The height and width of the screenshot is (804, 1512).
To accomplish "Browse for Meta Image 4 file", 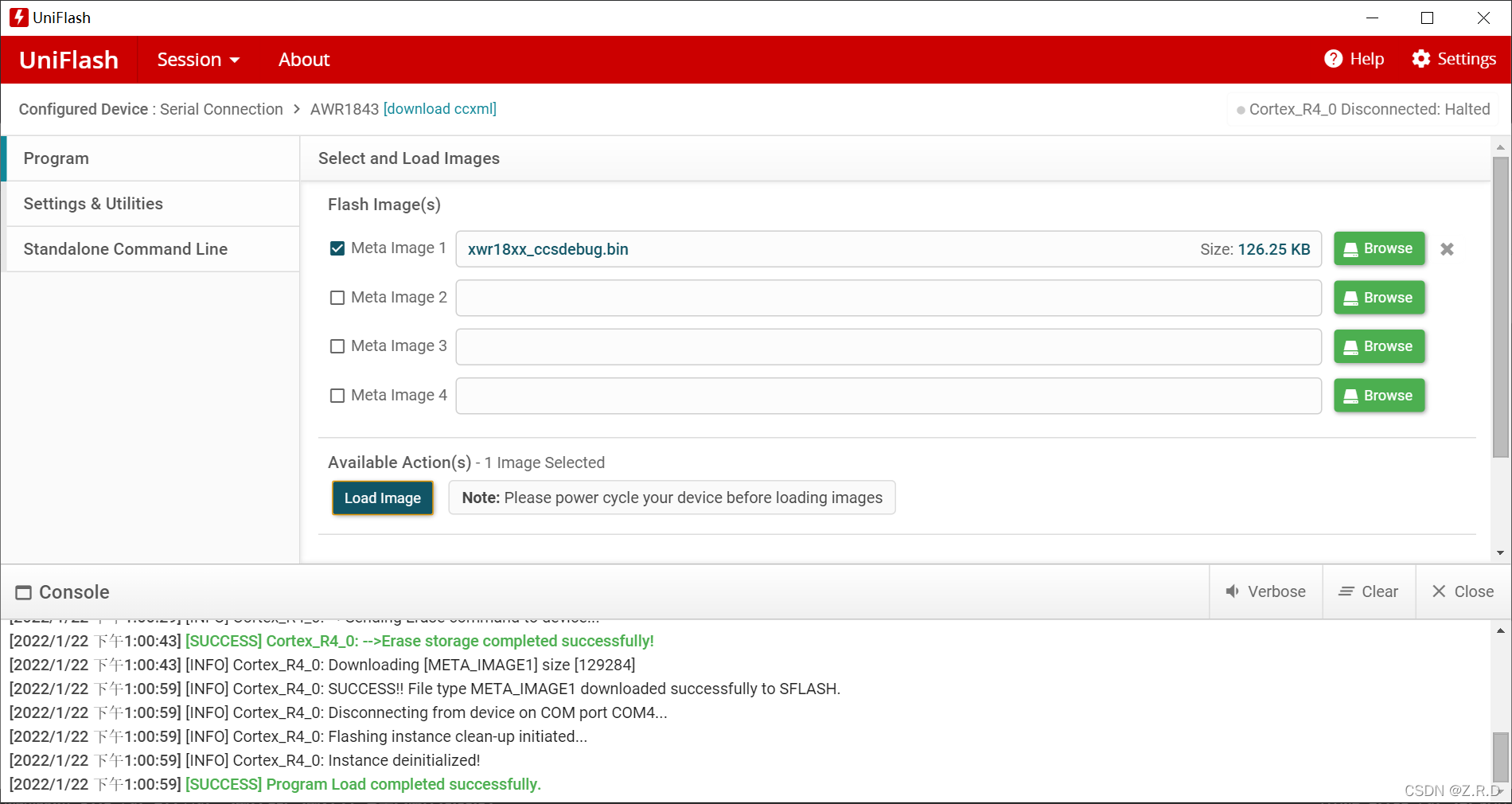I will (x=1379, y=396).
